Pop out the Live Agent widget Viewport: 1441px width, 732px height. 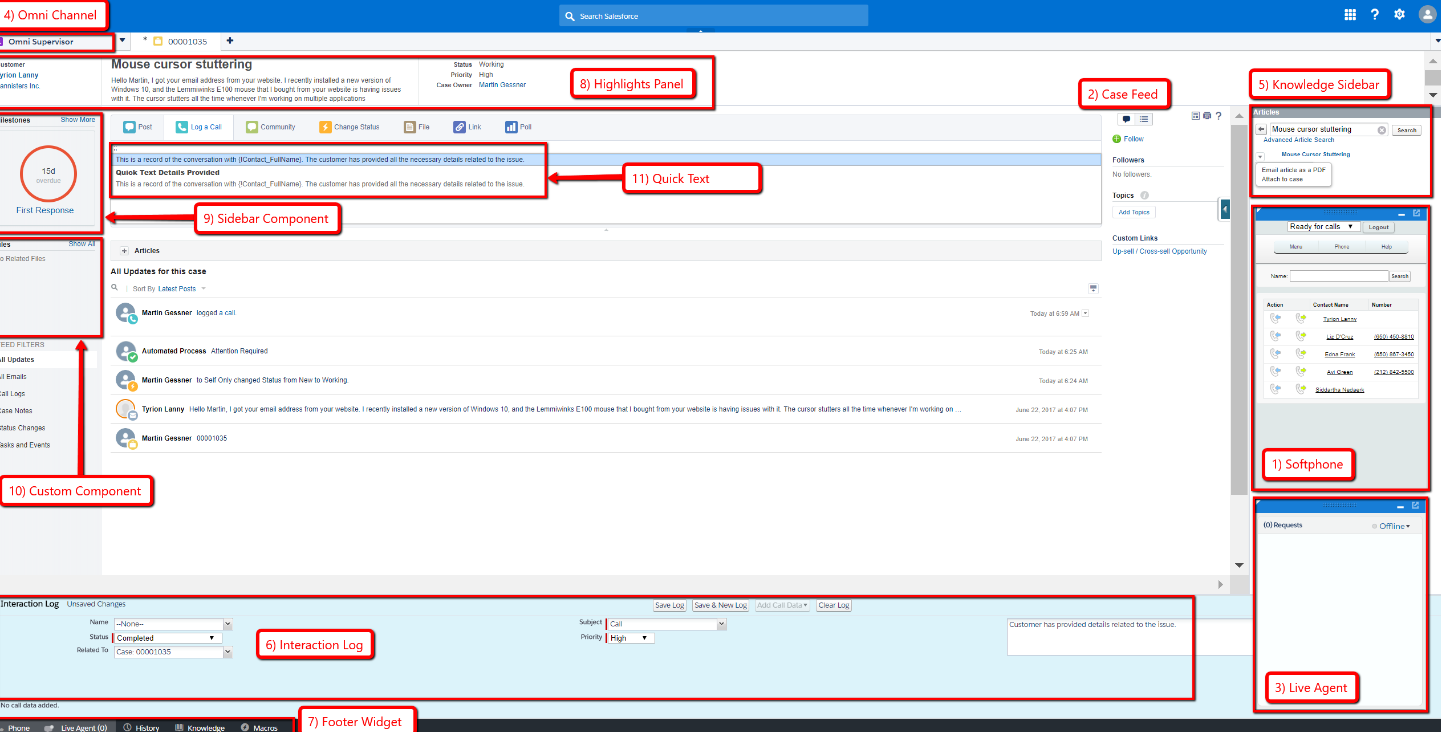click(1416, 506)
